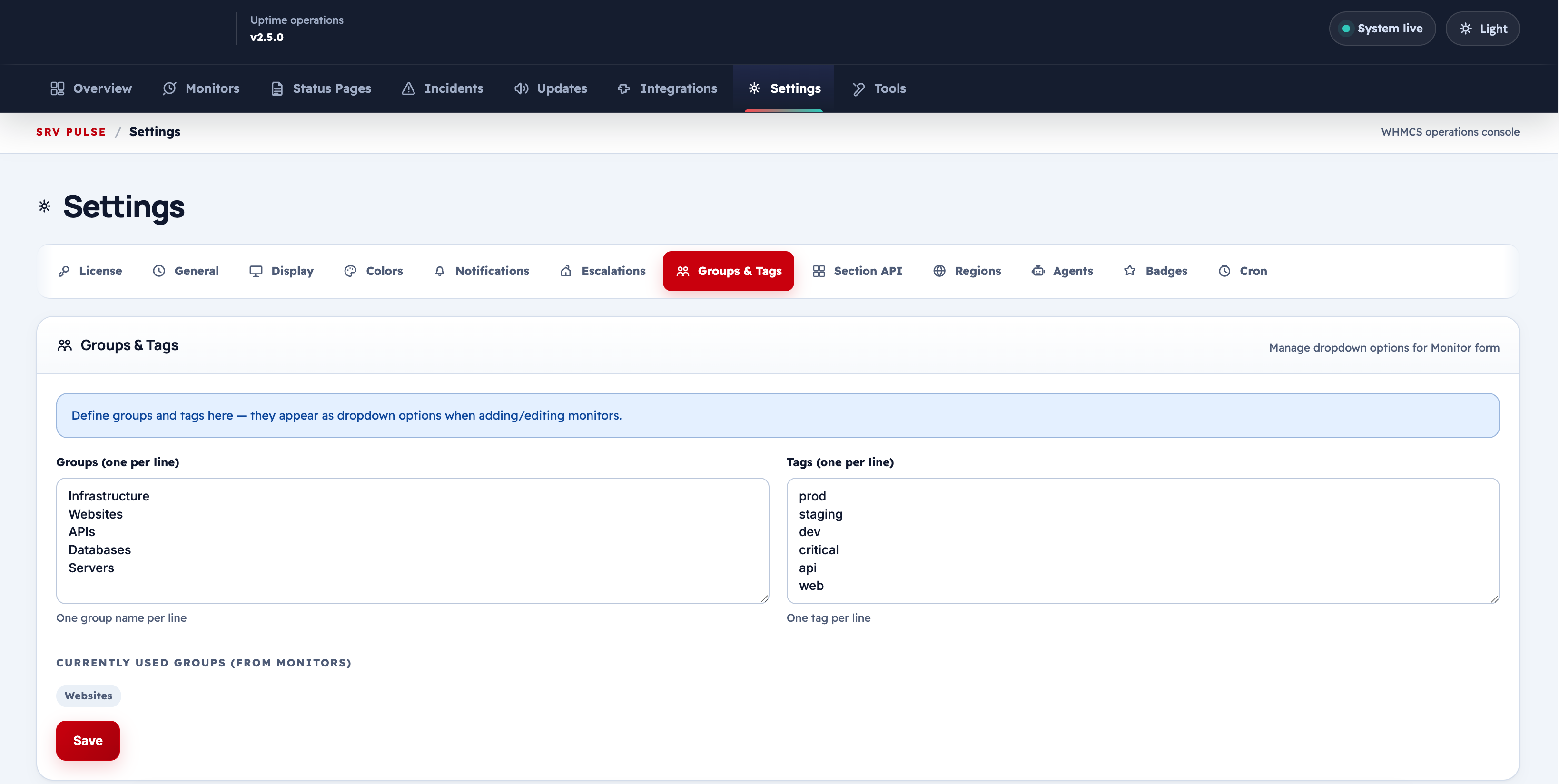Click the Websites used group chip

[x=89, y=696]
